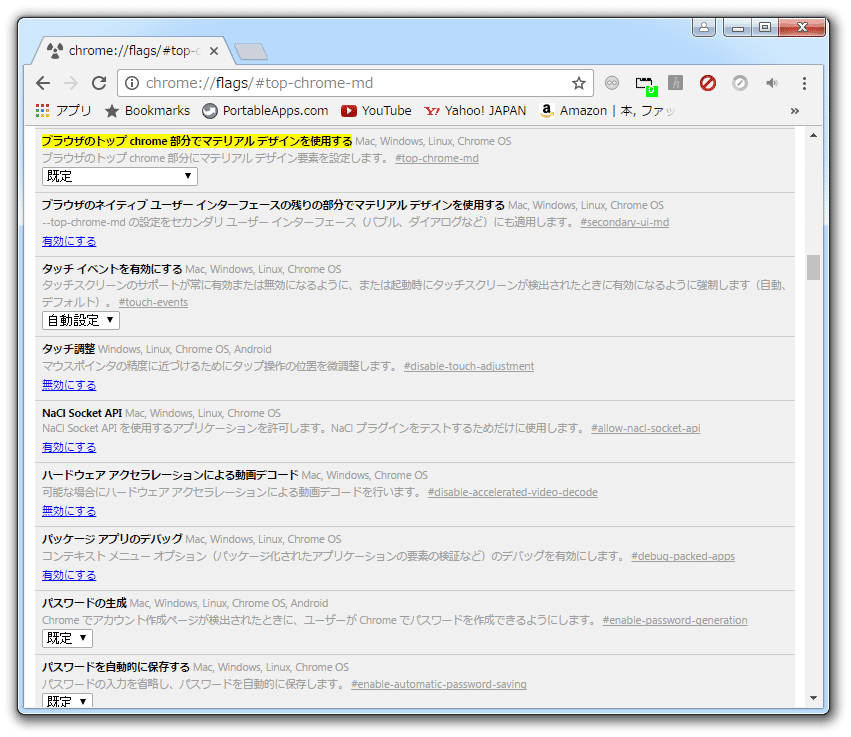Click the site info icon in address bar

pos(132,83)
